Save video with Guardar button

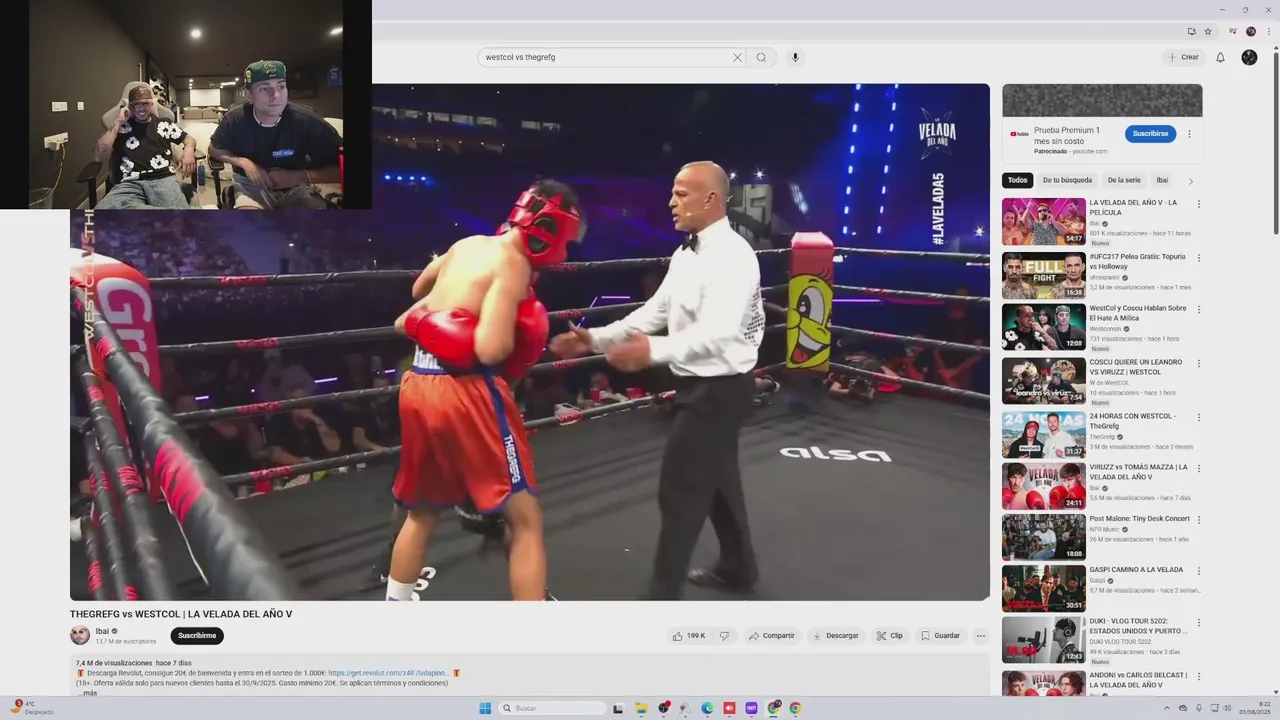tap(940, 636)
